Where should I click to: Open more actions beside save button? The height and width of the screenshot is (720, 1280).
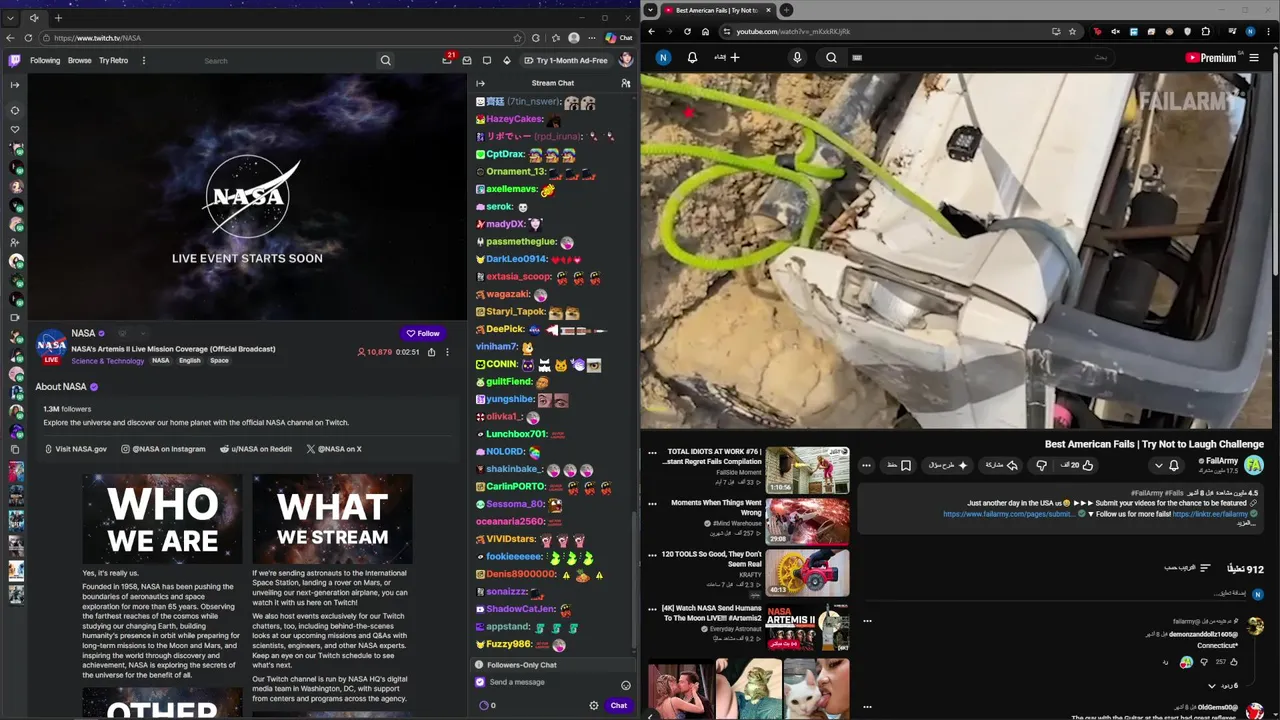pyautogui.click(x=866, y=465)
